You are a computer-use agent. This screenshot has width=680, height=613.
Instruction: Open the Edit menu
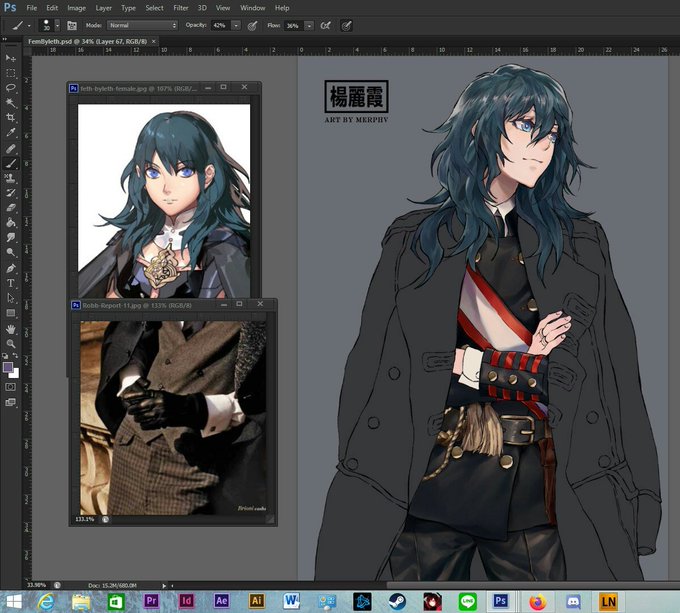click(x=52, y=8)
